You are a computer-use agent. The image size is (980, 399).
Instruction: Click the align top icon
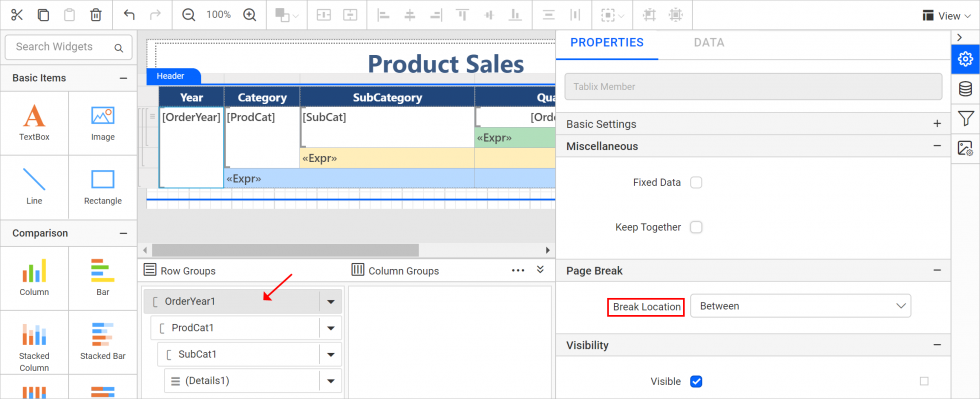pos(462,14)
